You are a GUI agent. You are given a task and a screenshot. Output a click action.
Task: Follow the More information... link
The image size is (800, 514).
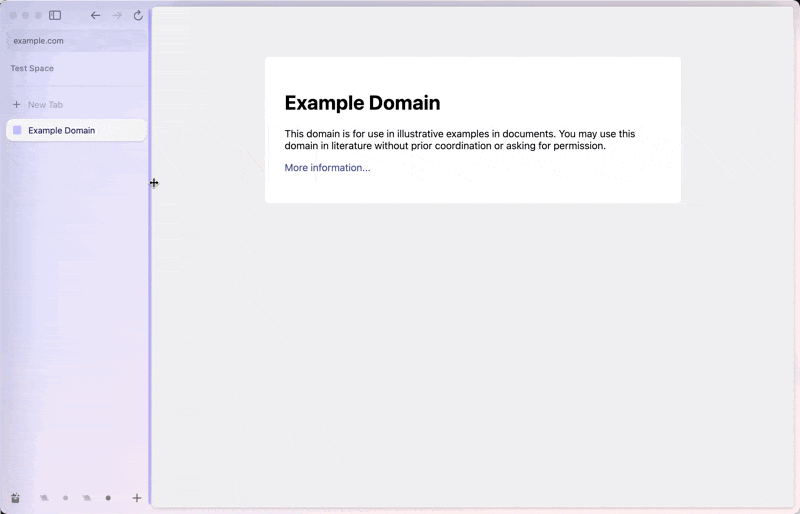(x=328, y=167)
